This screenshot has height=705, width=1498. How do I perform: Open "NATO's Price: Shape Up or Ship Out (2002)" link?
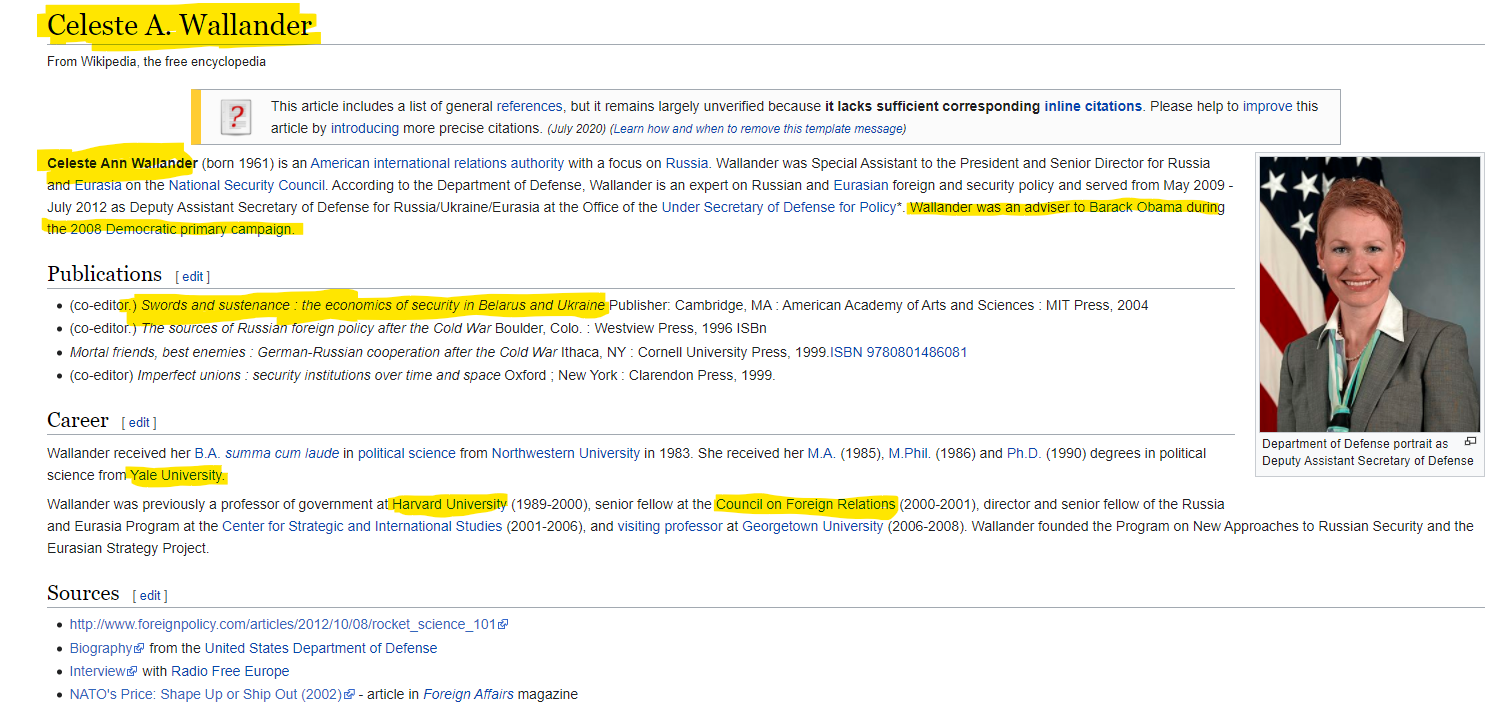pyautogui.click(x=206, y=694)
